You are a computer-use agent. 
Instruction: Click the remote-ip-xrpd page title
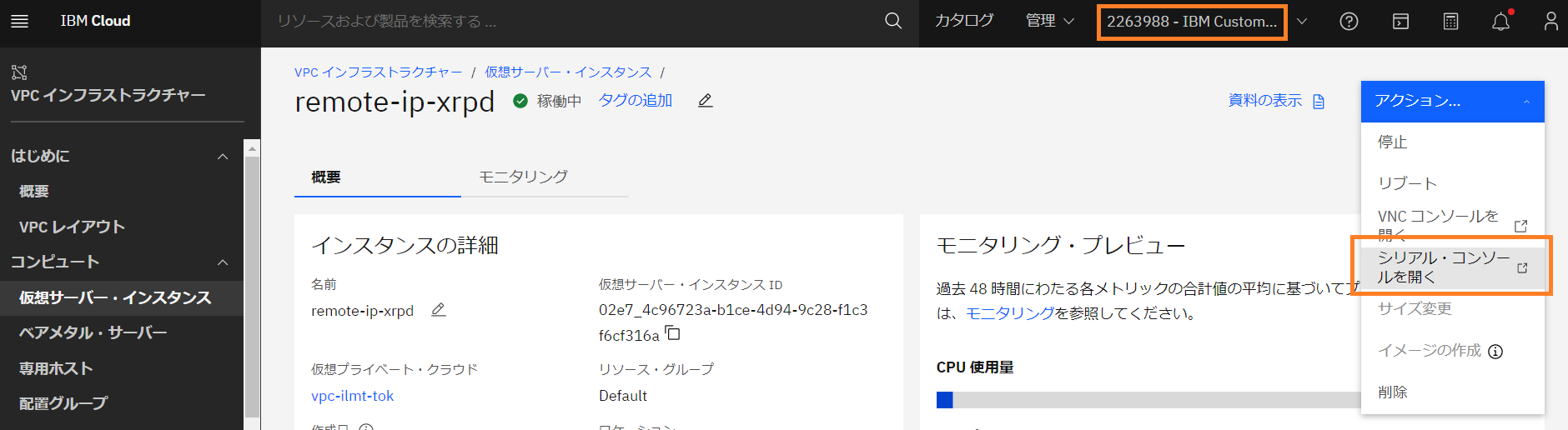pyautogui.click(x=395, y=102)
